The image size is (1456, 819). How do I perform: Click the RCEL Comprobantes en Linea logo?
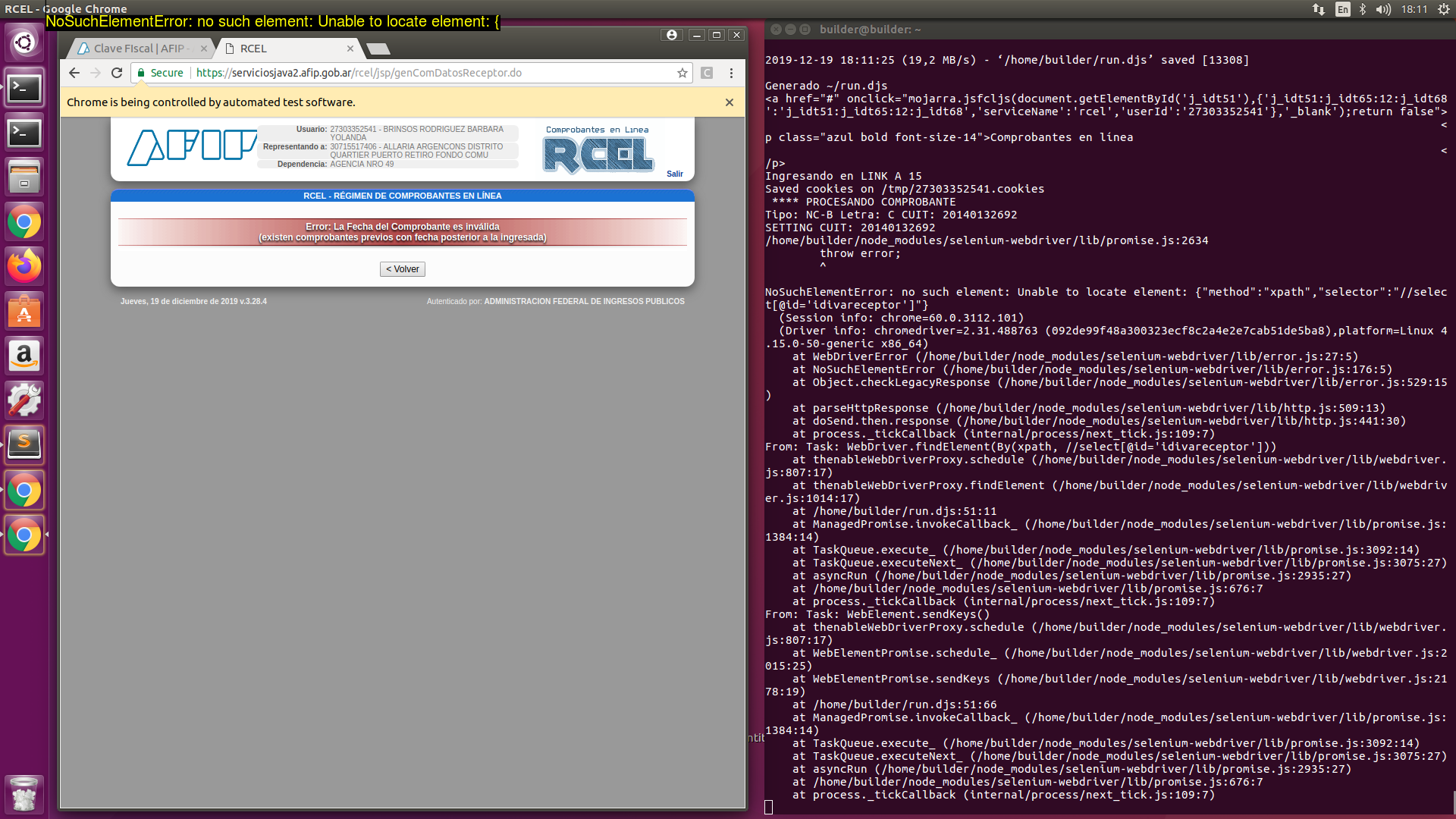click(598, 150)
